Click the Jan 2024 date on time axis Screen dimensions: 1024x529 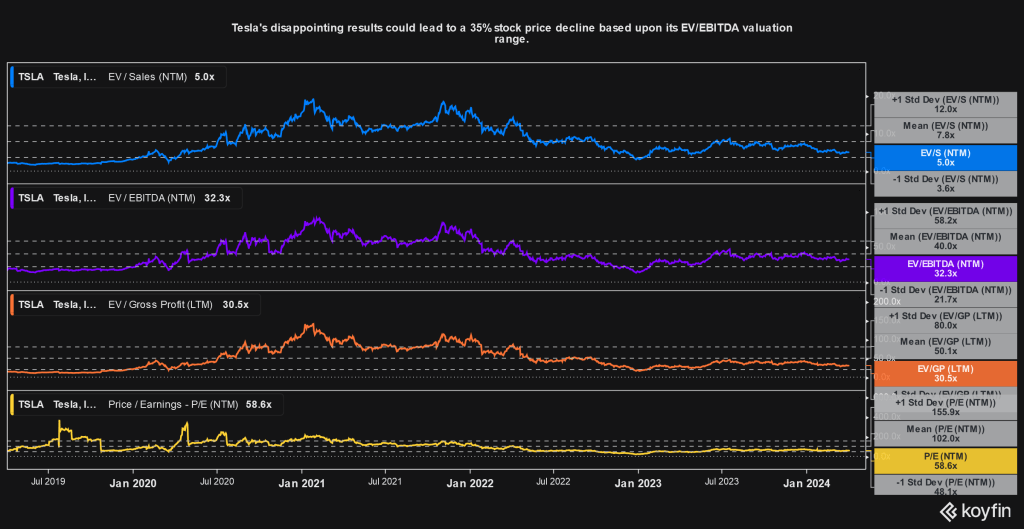coord(807,482)
